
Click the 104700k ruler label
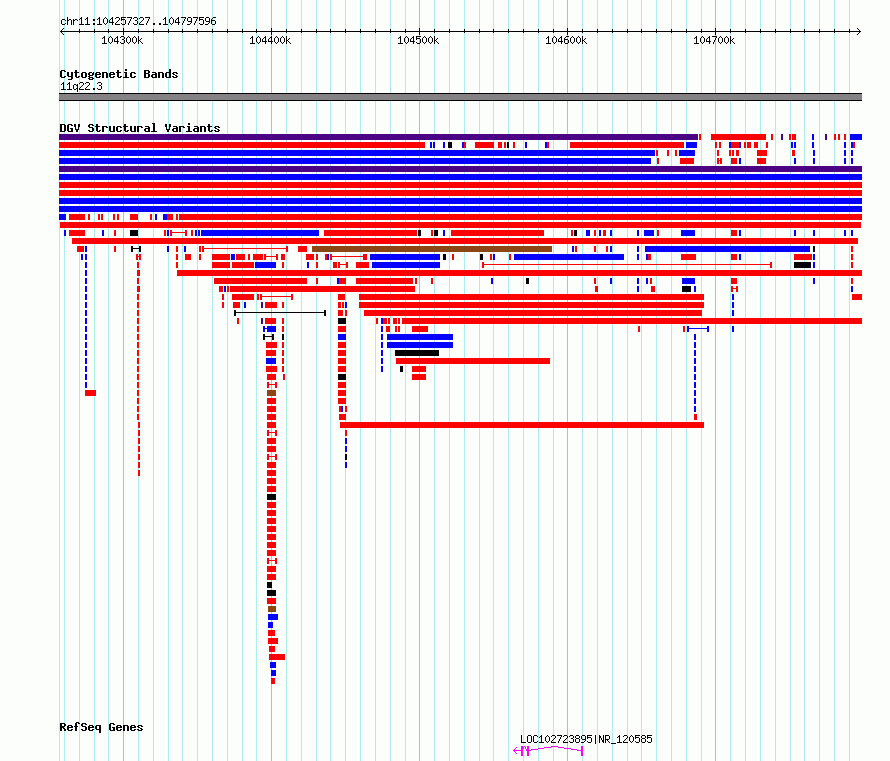point(714,40)
